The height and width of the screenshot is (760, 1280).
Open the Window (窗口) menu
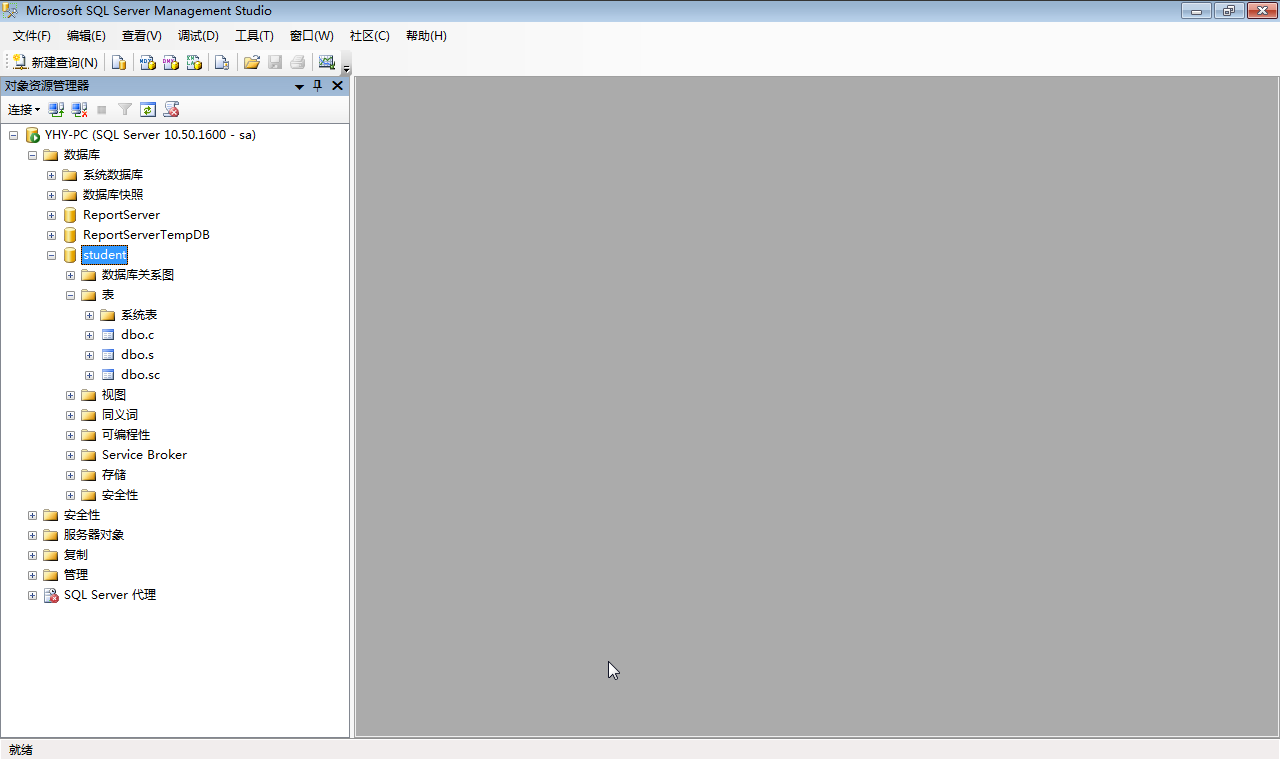pos(311,36)
